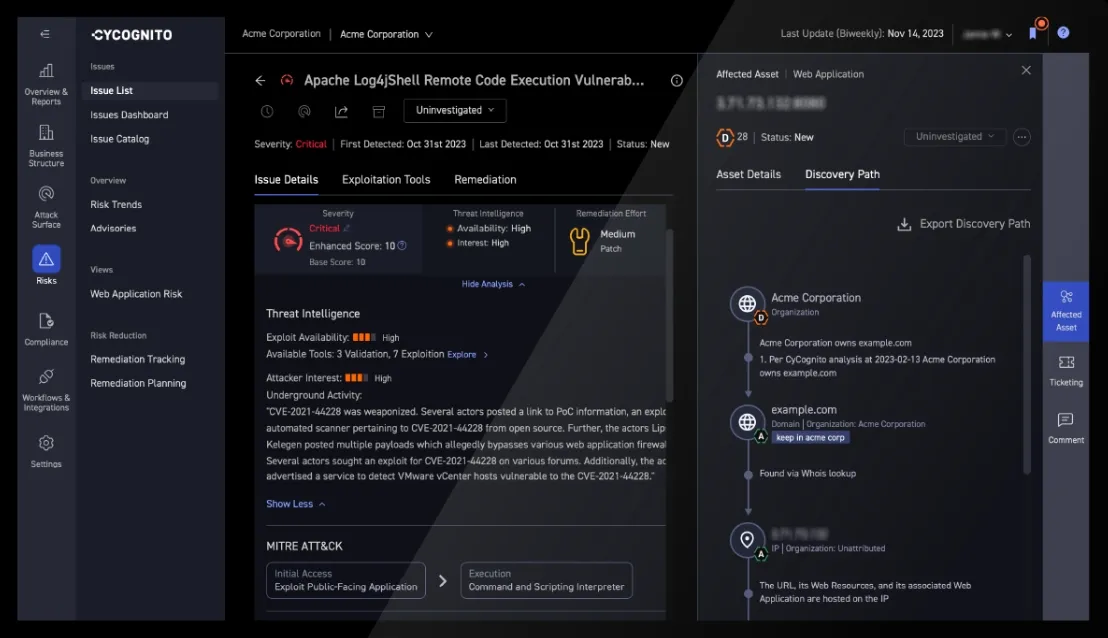Open the help question mark icon
This screenshot has width=1108, height=638.
pos(1063,33)
